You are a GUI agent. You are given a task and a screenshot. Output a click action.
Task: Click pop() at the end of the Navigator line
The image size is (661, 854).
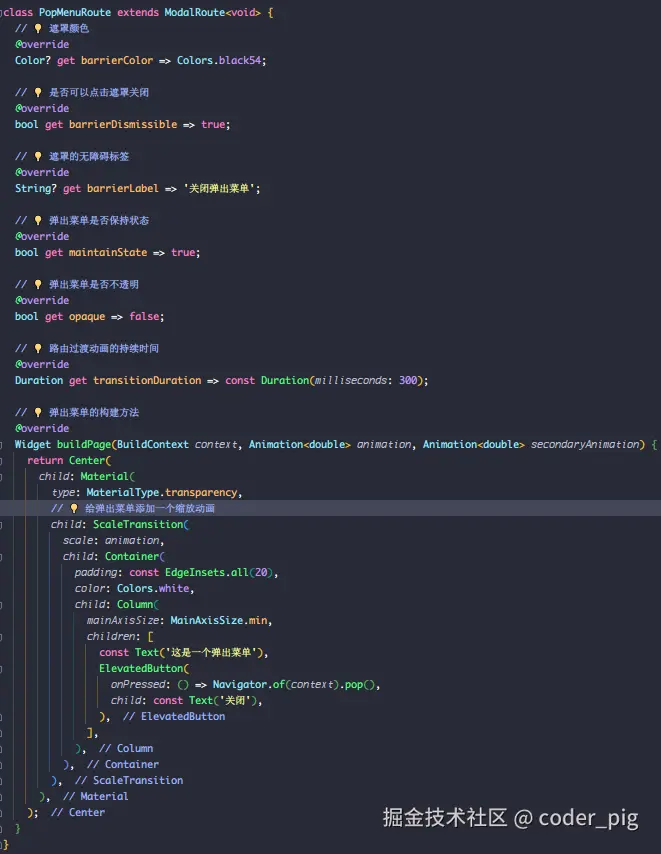359,685
